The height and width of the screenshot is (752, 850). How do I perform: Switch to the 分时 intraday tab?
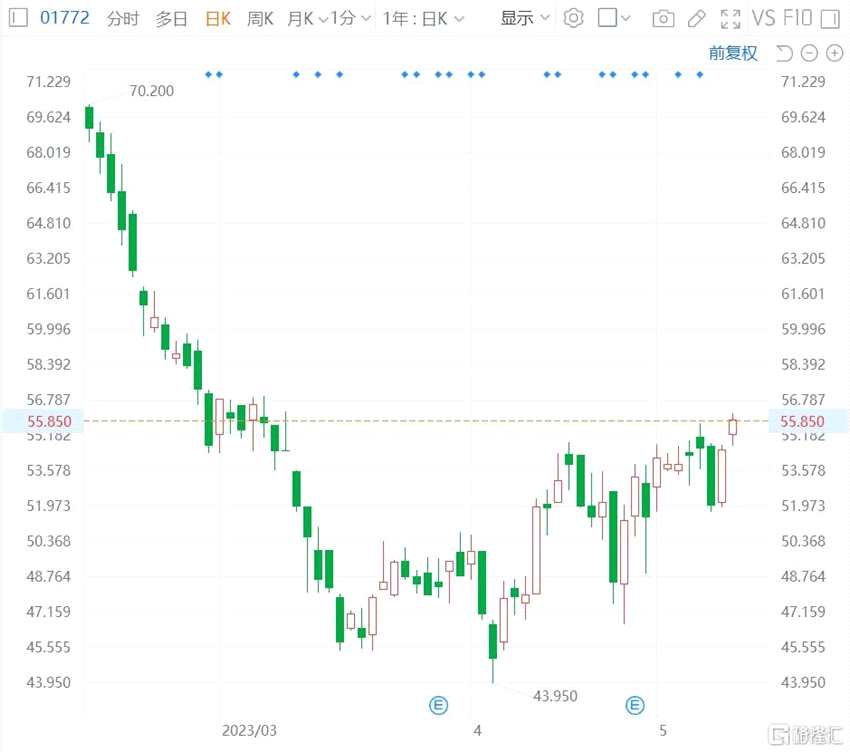click(x=123, y=18)
